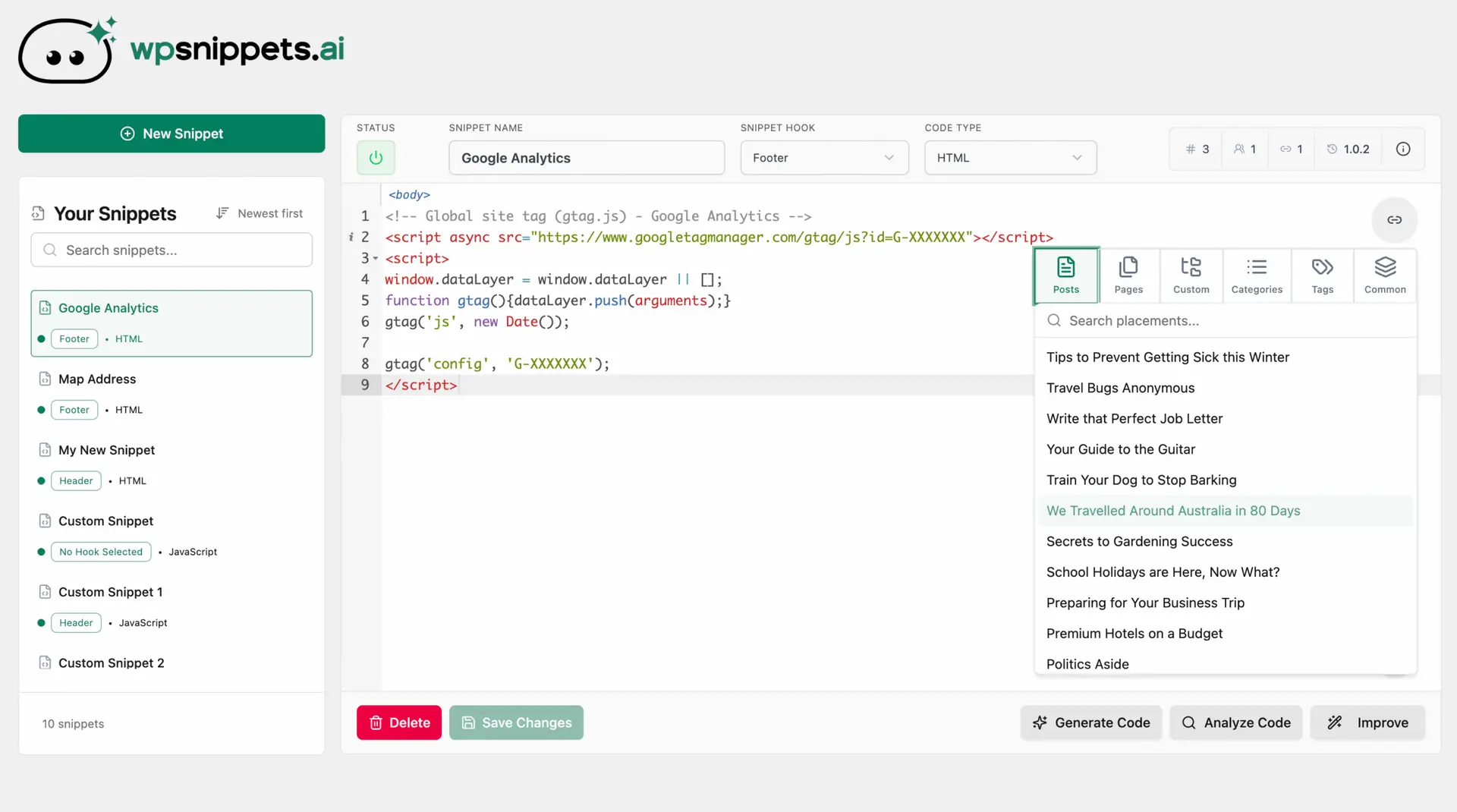Screen dimensions: 1457x812
Task: Open the info icon in stats bar
Action: [x=1403, y=149]
